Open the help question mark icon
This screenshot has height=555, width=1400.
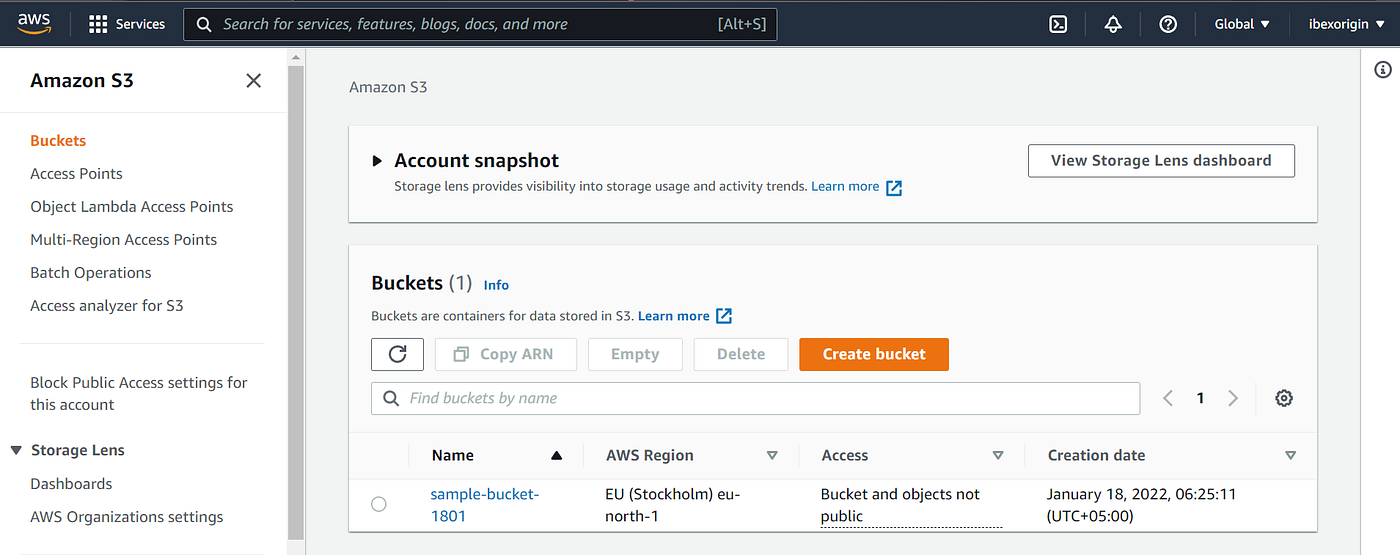[x=1168, y=24]
